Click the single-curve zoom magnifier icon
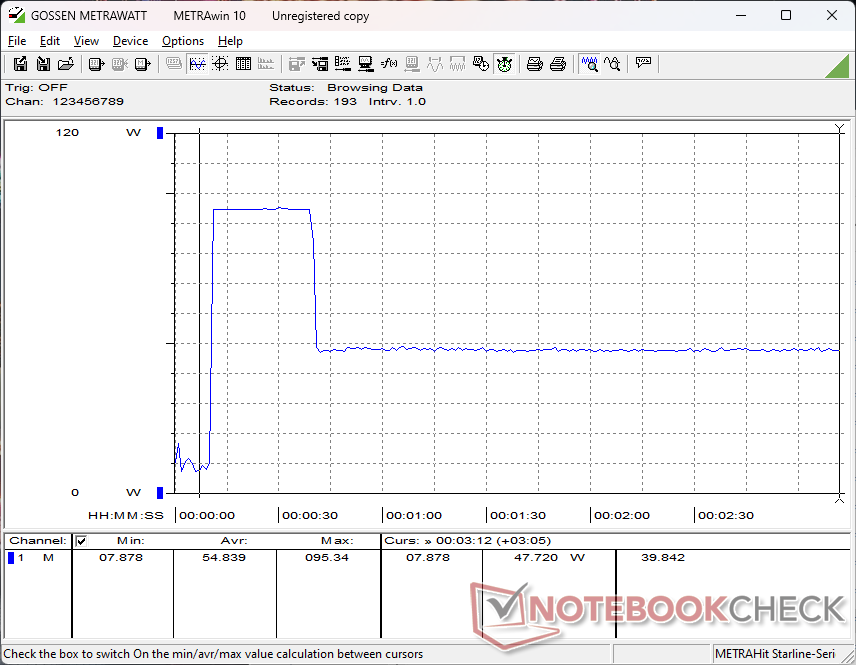The height and width of the screenshot is (665, 856). (613, 64)
